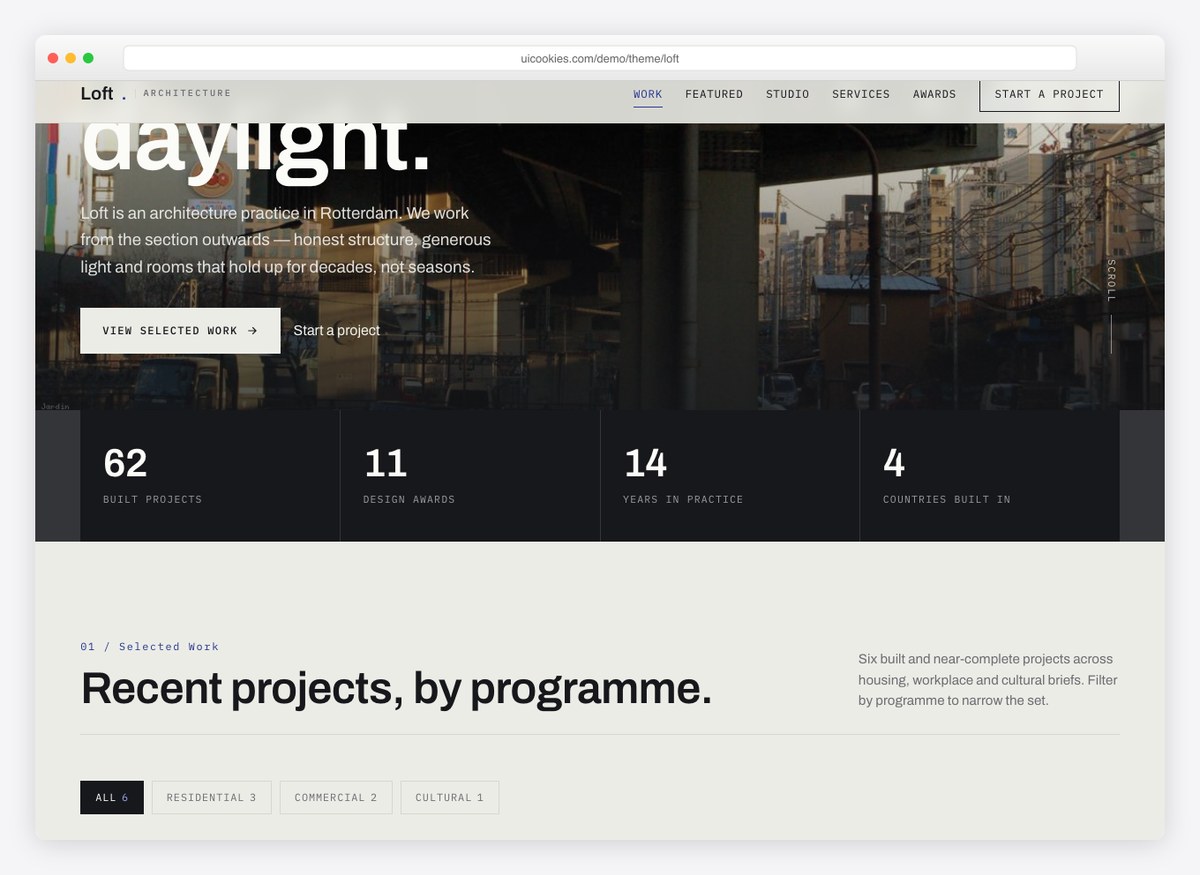Image resolution: width=1200 pixels, height=875 pixels.
Task: Click the green maximize window dot
Action: click(x=88, y=58)
